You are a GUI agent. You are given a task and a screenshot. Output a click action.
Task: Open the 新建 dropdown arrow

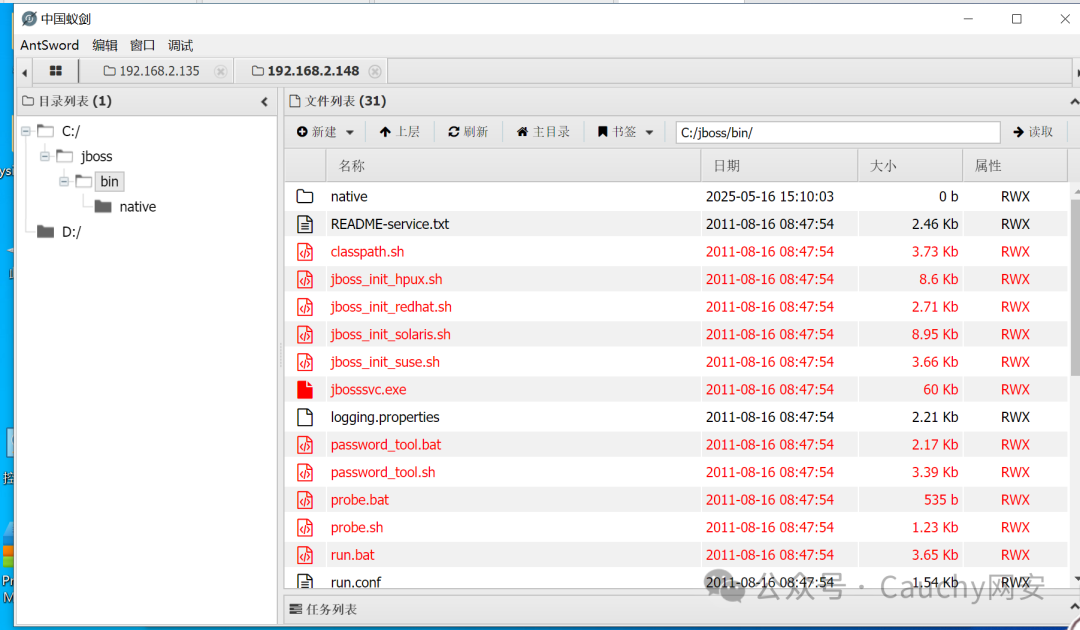pos(350,132)
